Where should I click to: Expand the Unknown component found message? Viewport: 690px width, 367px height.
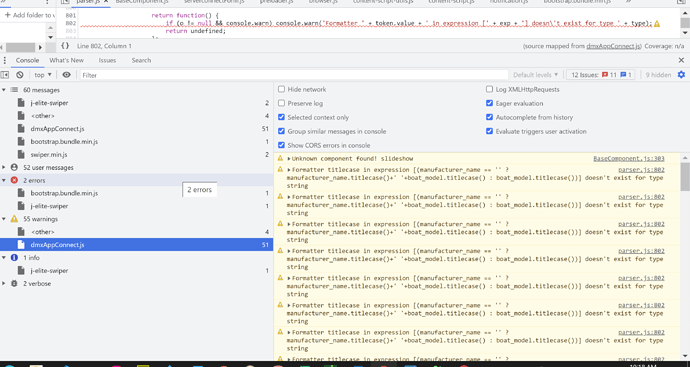tap(289, 158)
